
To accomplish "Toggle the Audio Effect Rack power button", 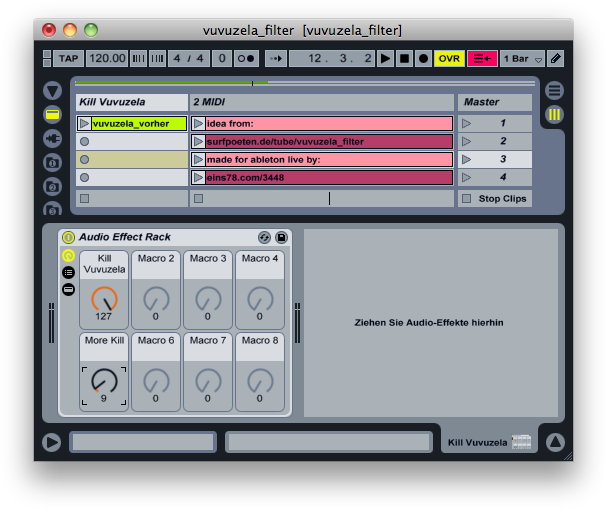I will pyautogui.click(x=68, y=237).
